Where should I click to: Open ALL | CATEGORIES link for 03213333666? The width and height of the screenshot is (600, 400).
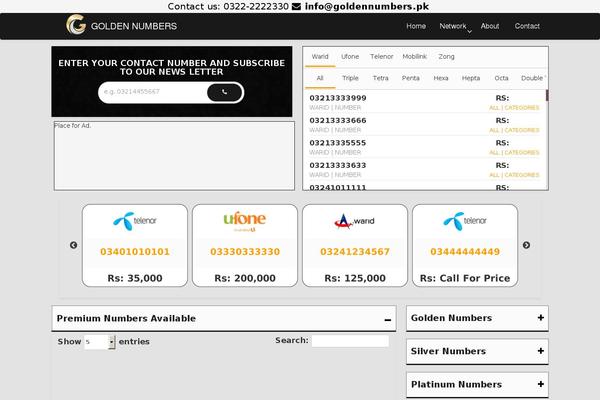click(514, 130)
